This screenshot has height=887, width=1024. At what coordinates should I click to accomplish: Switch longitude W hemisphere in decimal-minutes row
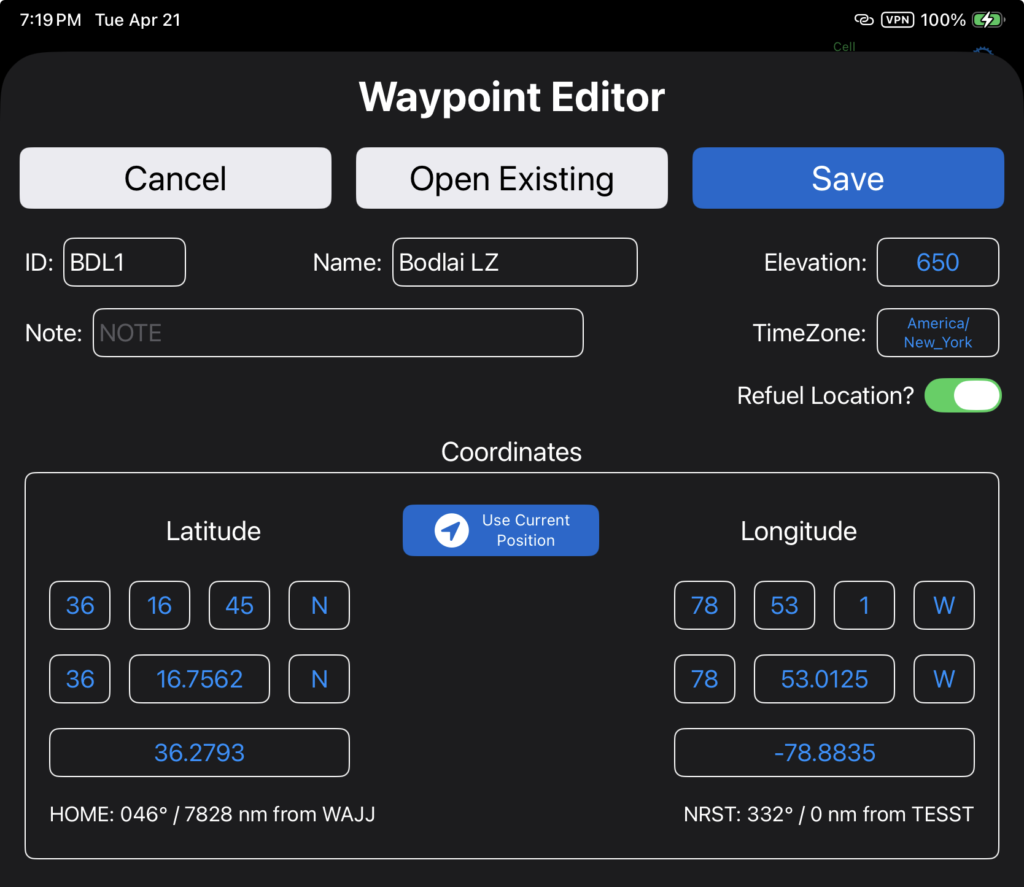tap(943, 679)
